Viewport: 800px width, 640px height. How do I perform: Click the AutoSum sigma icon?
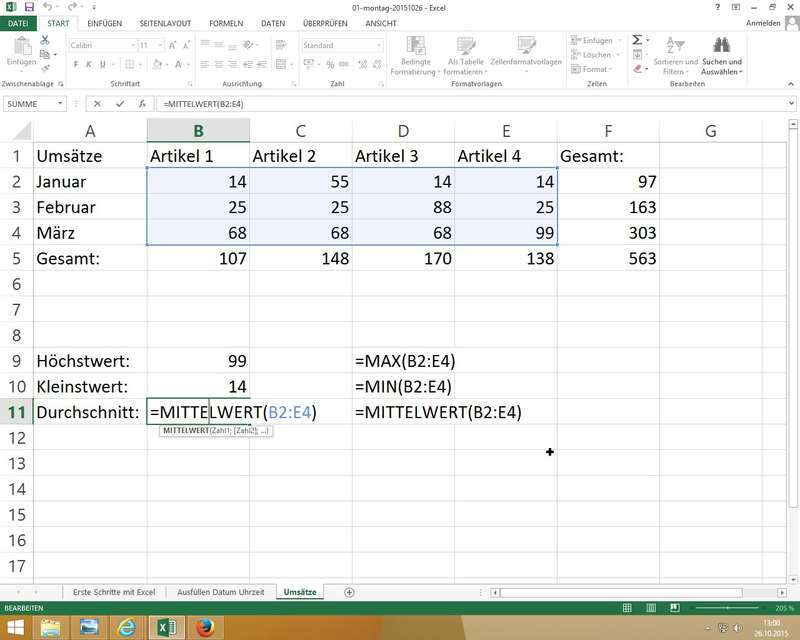636,40
